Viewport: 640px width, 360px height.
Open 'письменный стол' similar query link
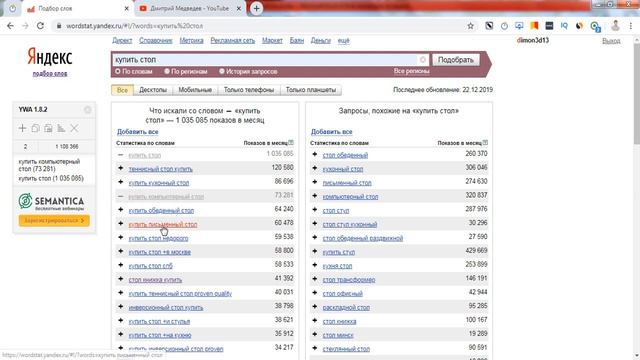pos(347,182)
